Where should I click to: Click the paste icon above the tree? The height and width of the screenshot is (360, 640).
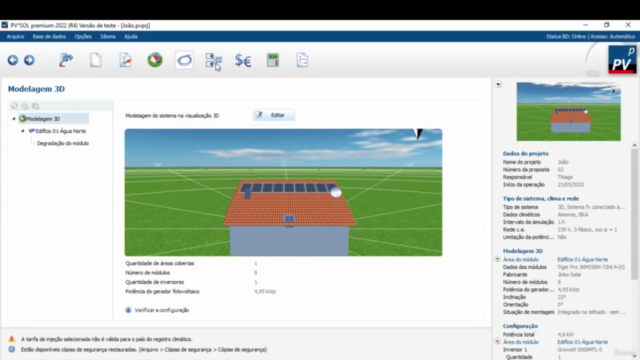[36, 106]
